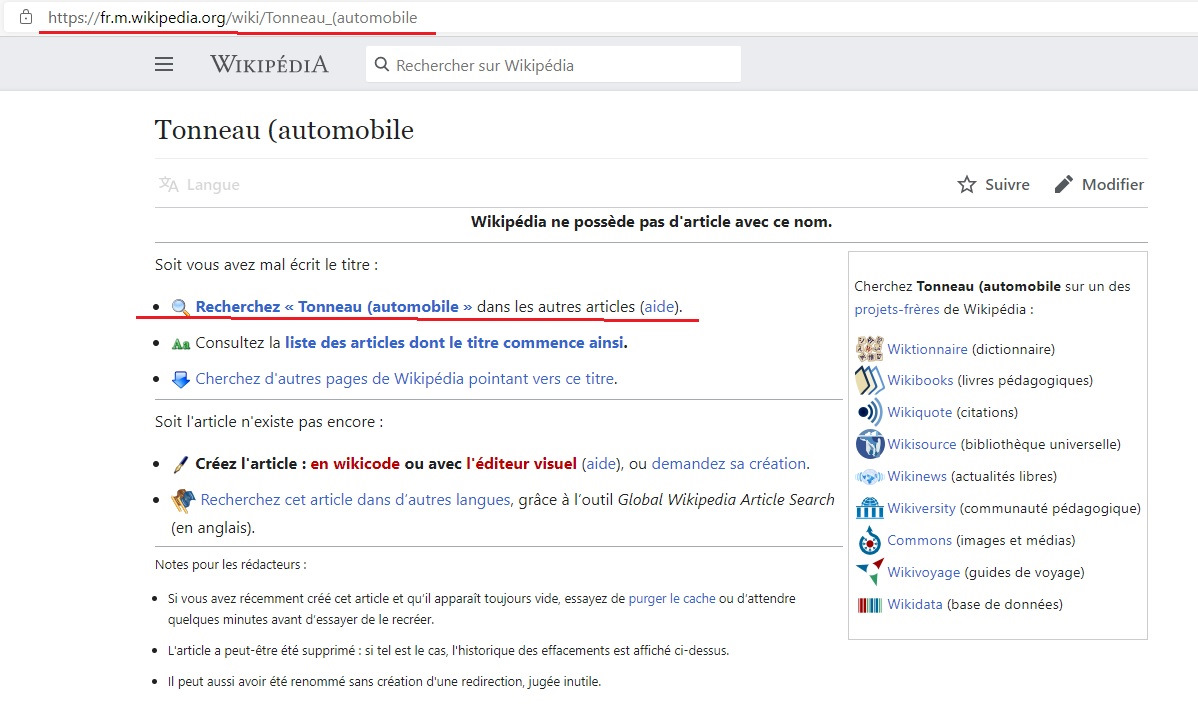Click the lock icon in address bar
The width and height of the screenshot is (1198, 706).
[x=26, y=17]
